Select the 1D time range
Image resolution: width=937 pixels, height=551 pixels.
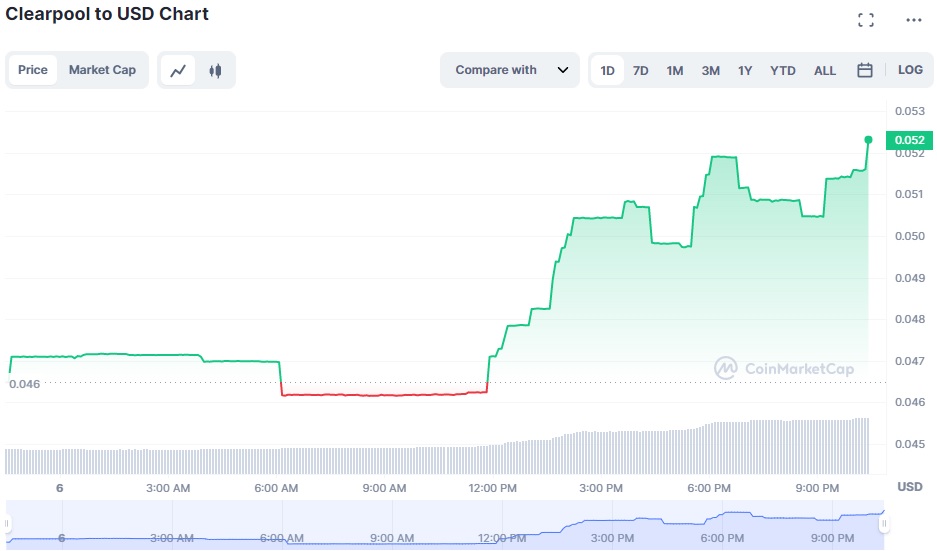(x=607, y=71)
